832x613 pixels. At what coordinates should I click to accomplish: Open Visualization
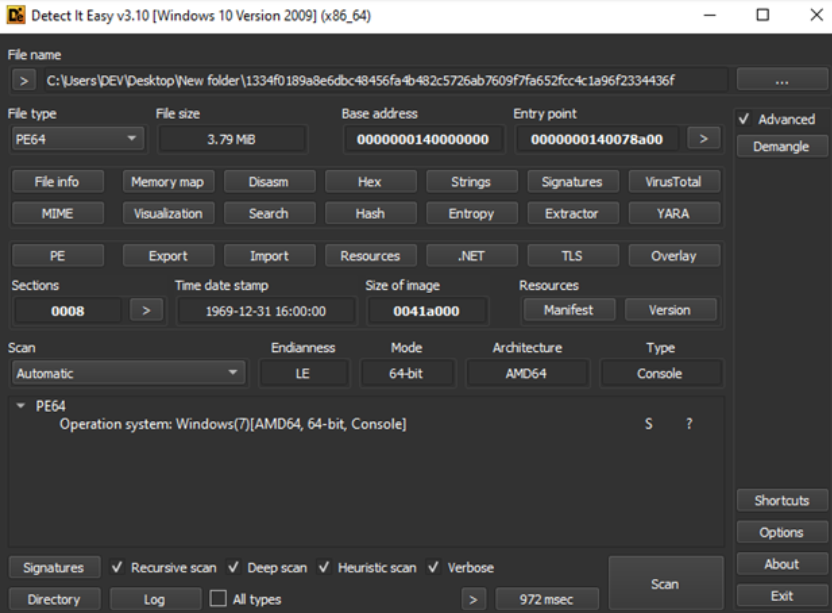168,213
